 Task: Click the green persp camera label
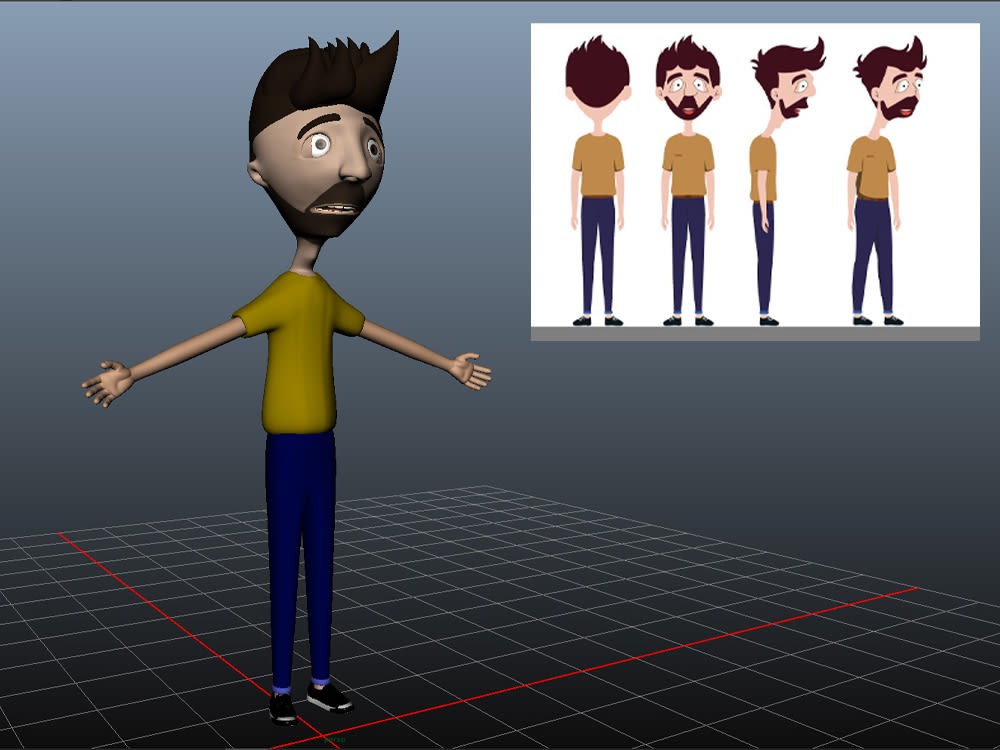(x=334, y=740)
